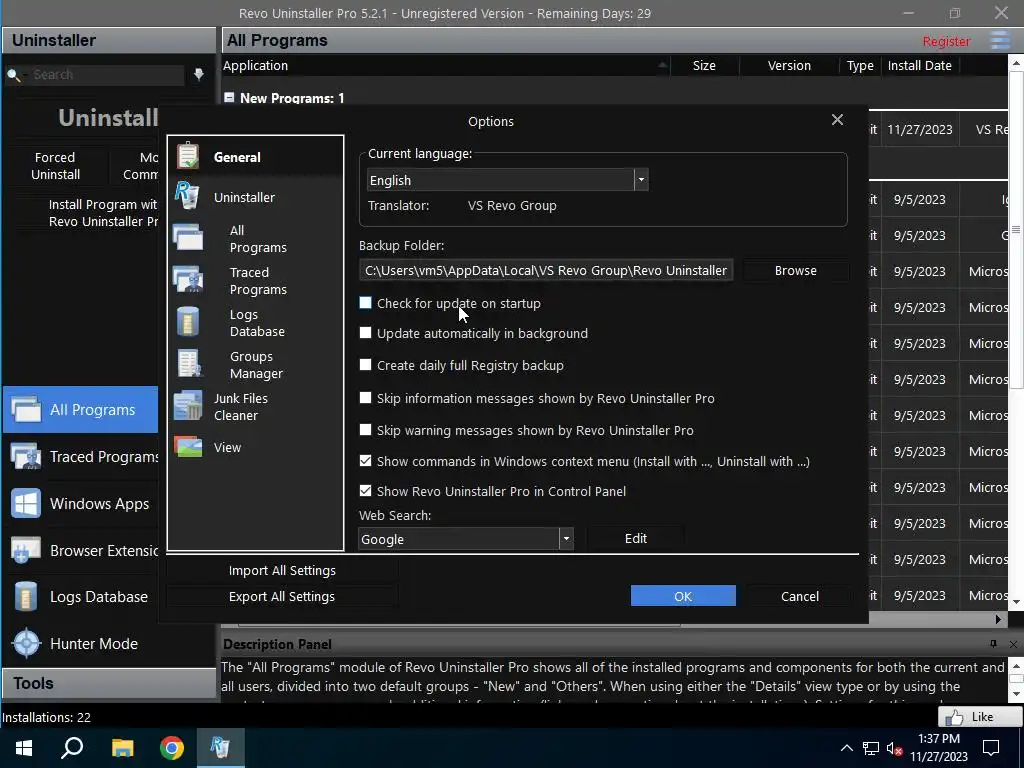
Task: Sort by the Size column header
Action: pos(704,65)
